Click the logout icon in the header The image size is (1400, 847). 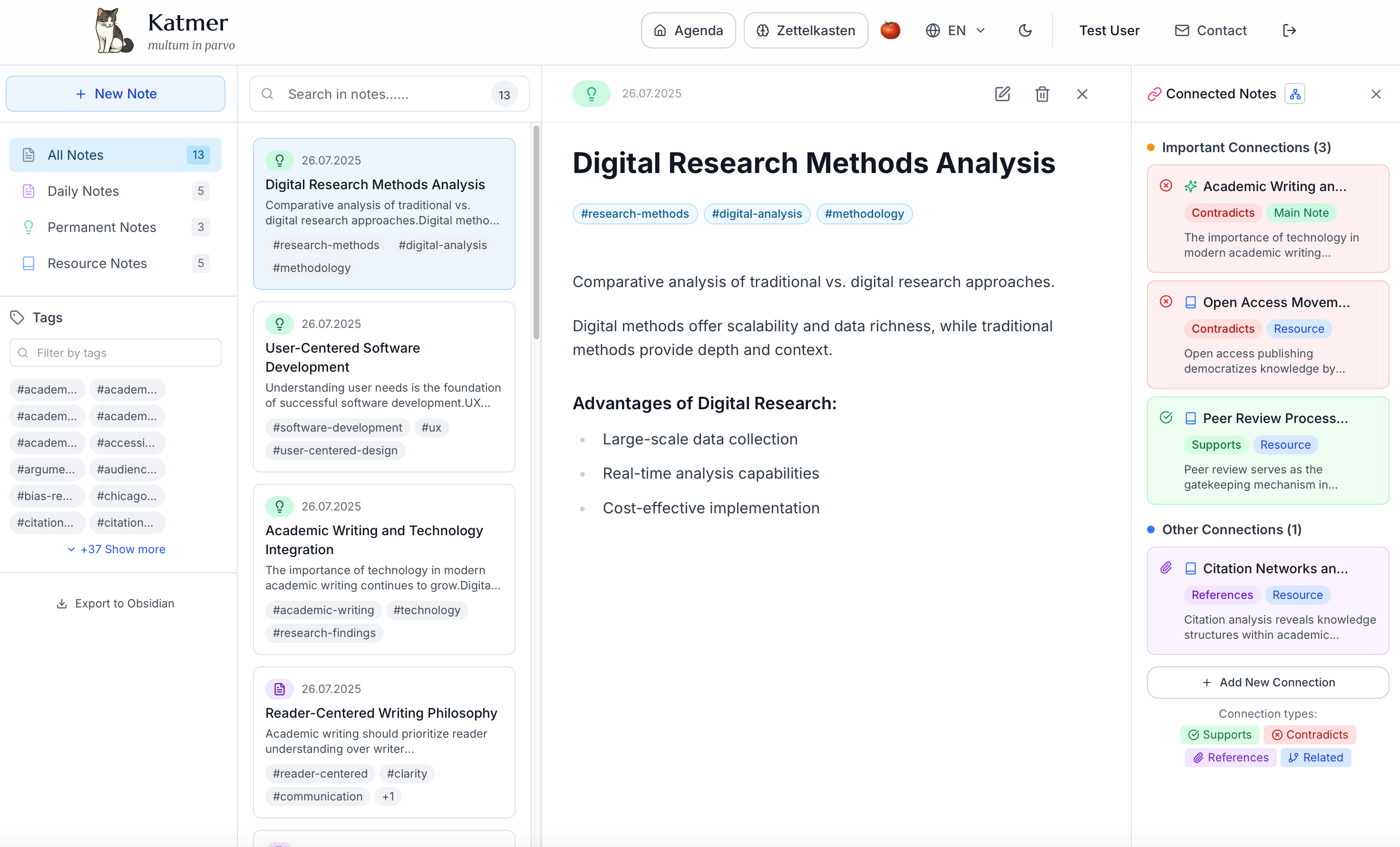[x=1289, y=30]
